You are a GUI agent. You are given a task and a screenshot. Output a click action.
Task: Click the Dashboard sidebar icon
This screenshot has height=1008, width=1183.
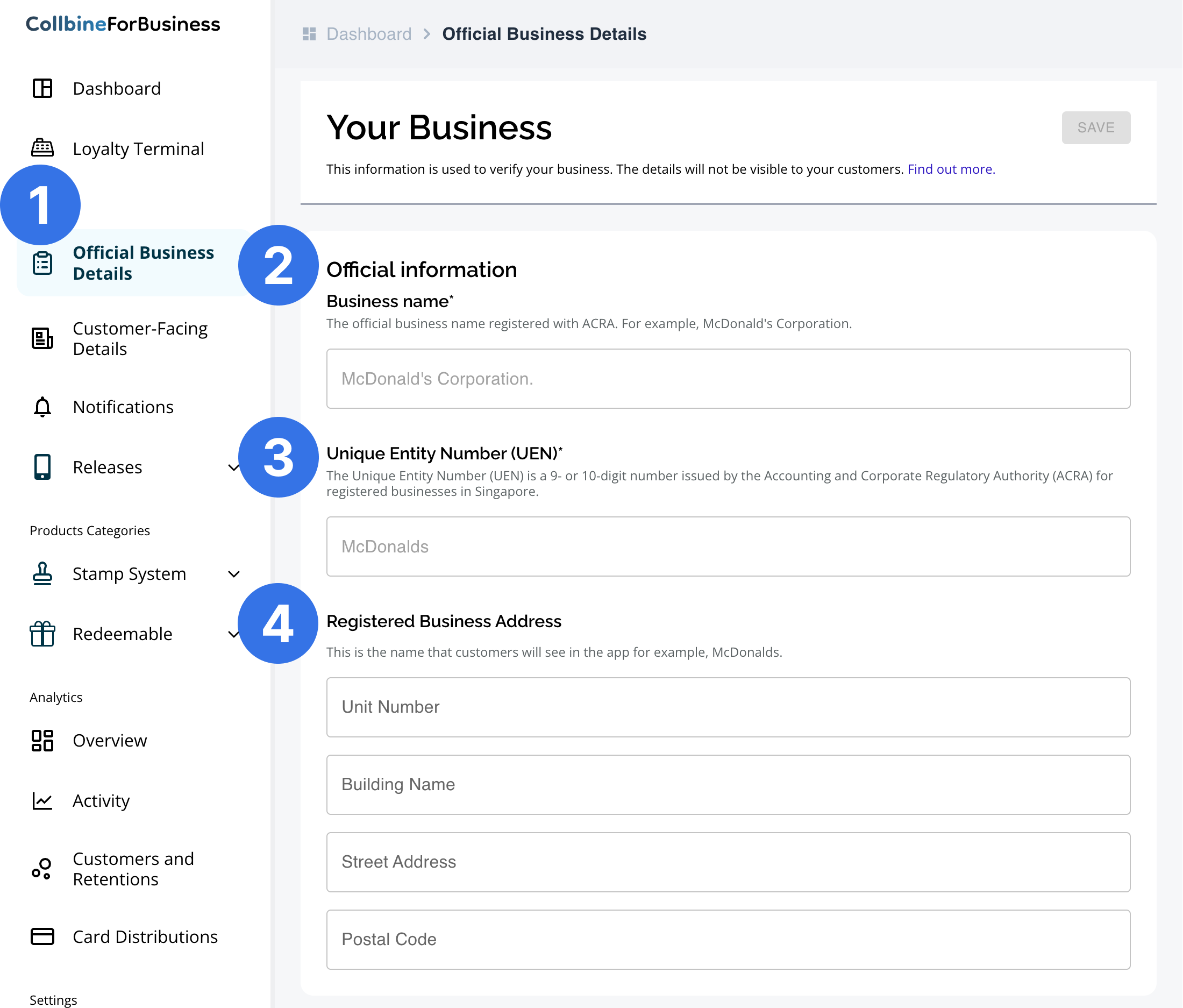[x=42, y=89]
